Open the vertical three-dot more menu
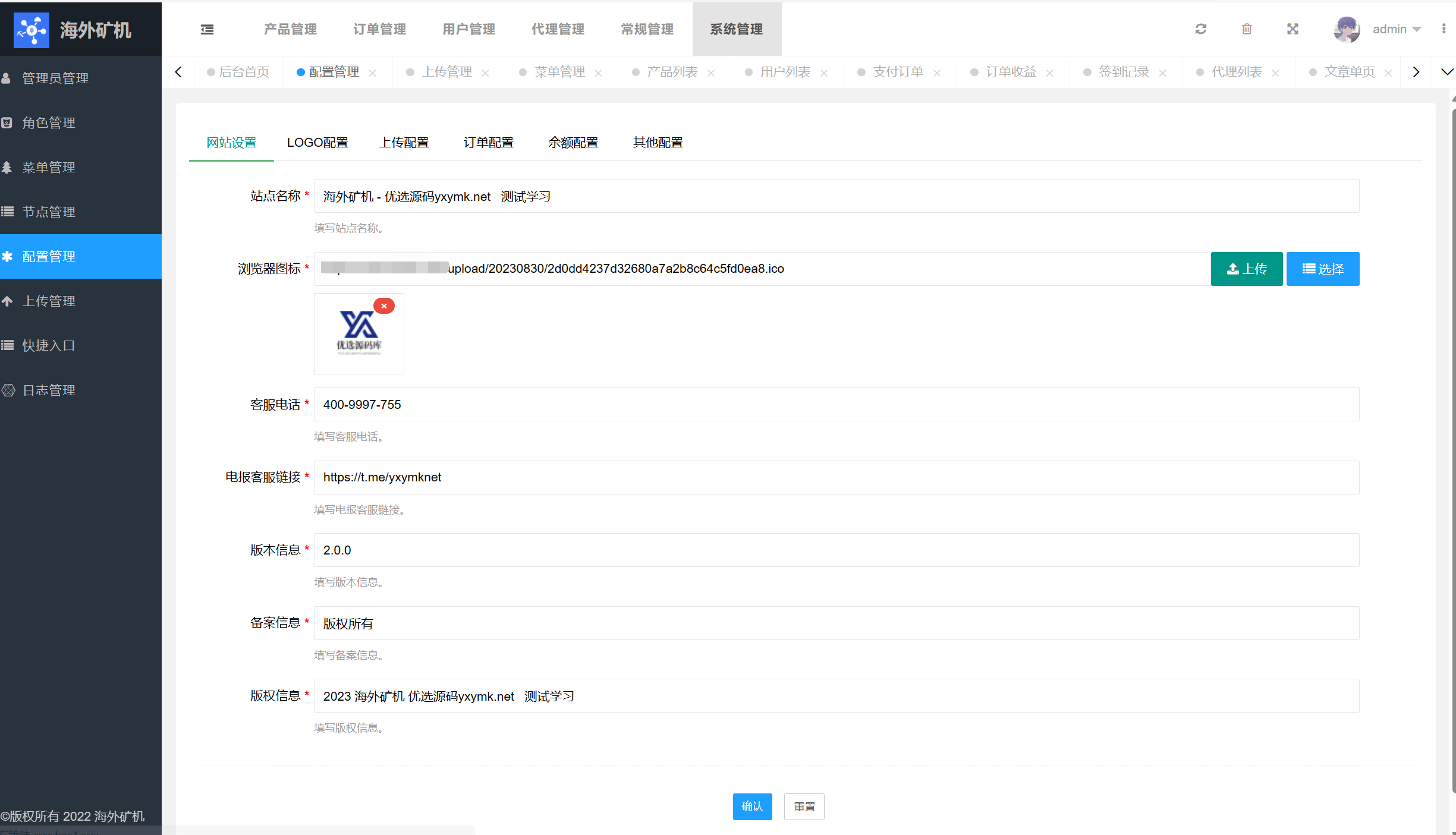 tap(1444, 29)
